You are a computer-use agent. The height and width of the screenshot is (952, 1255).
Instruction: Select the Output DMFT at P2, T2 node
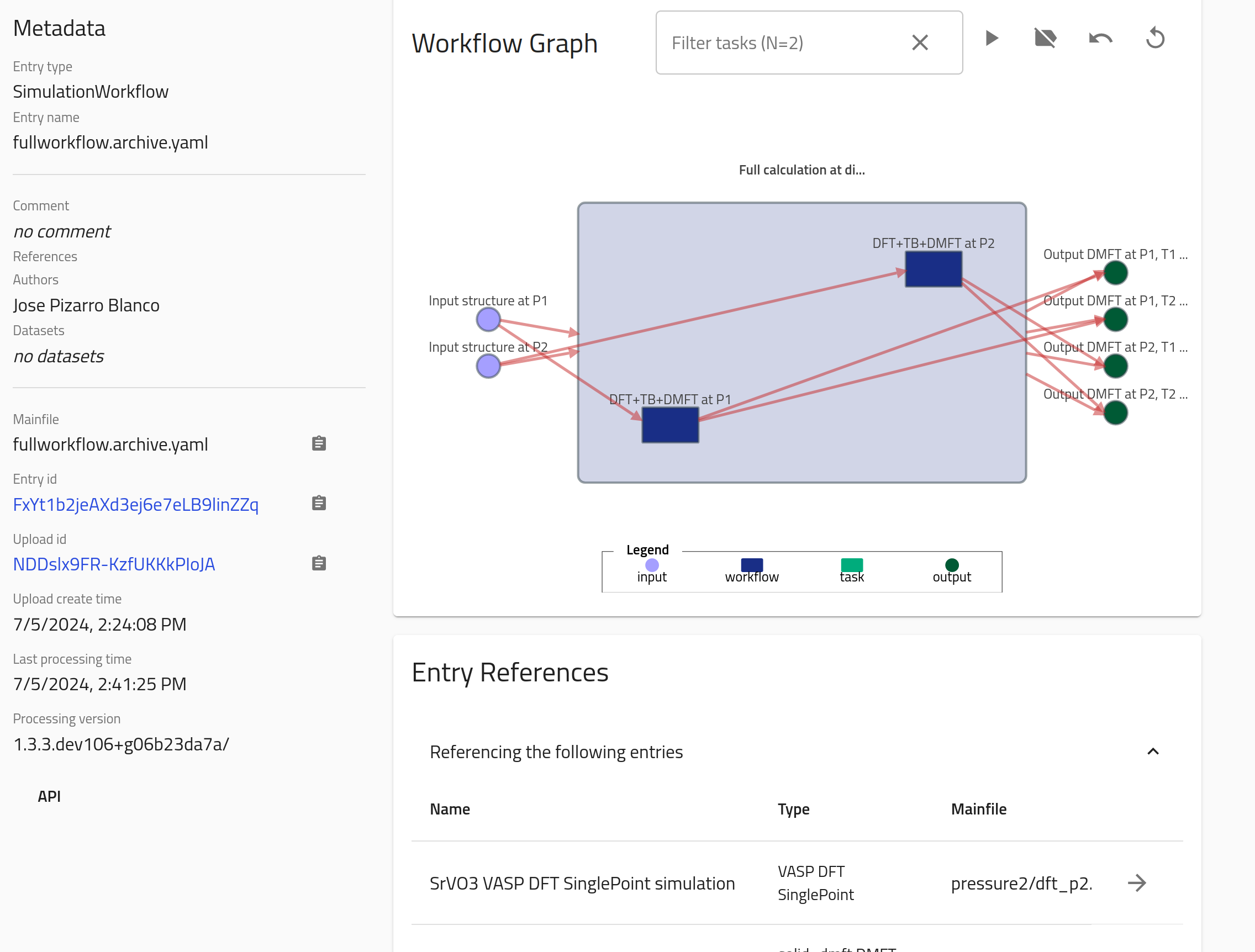pyautogui.click(x=1115, y=412)
